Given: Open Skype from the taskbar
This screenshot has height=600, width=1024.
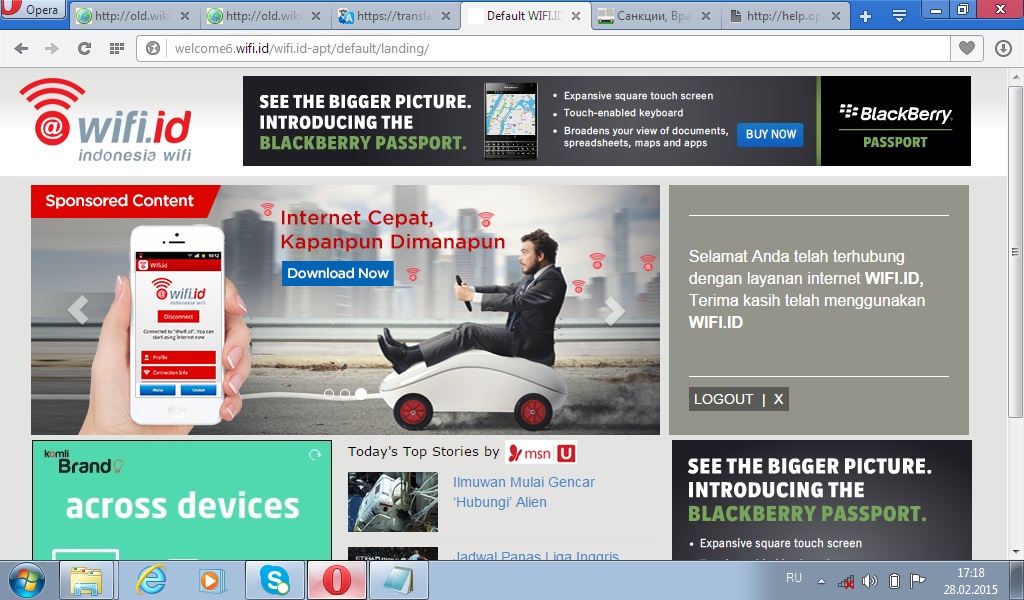Looking at the screenshot, I should (x=274, y=580).
